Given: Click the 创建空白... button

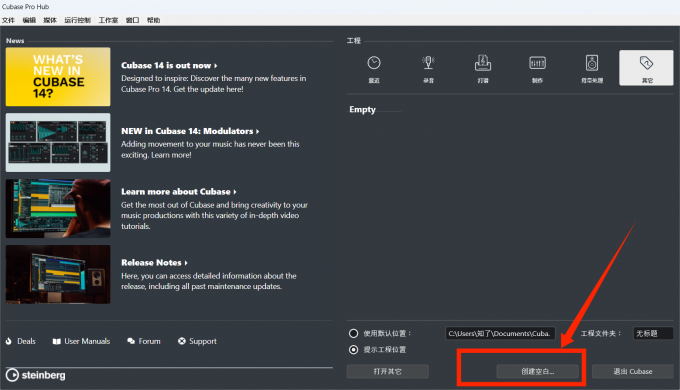Looking at the screenshot, I should (537, 371).
